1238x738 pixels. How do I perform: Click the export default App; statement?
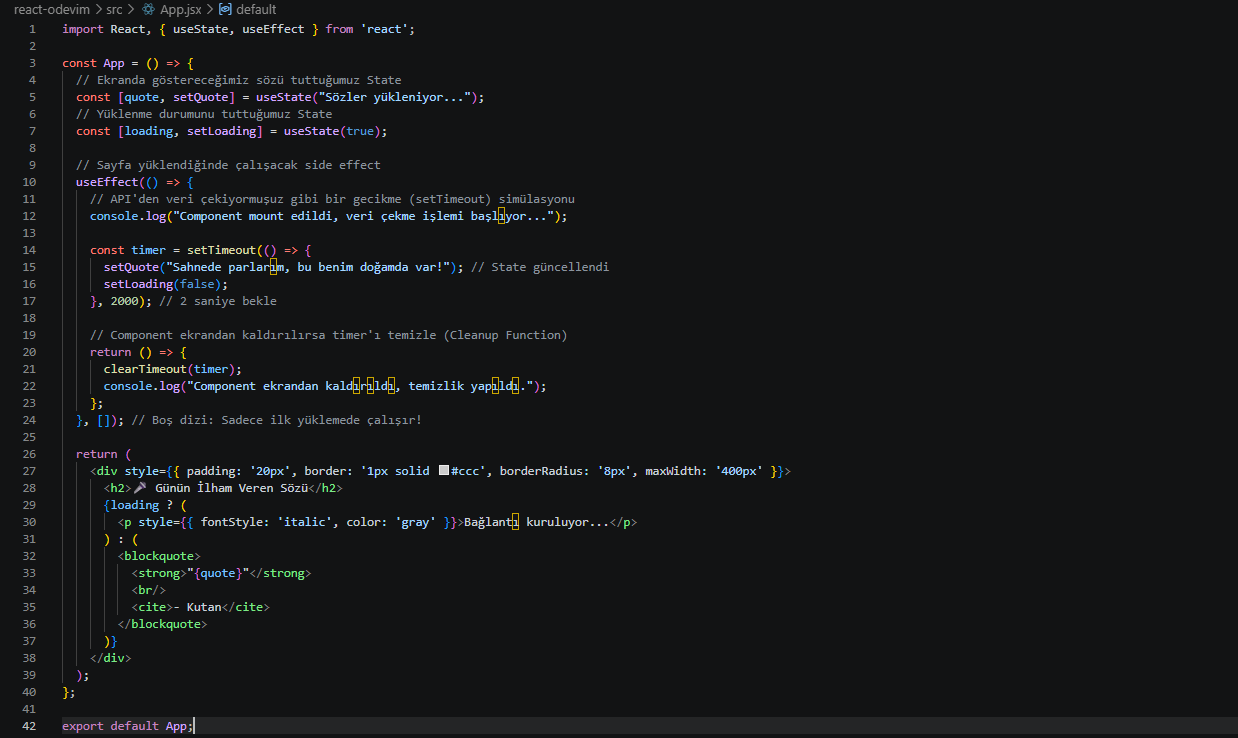(x=128, y=726)
